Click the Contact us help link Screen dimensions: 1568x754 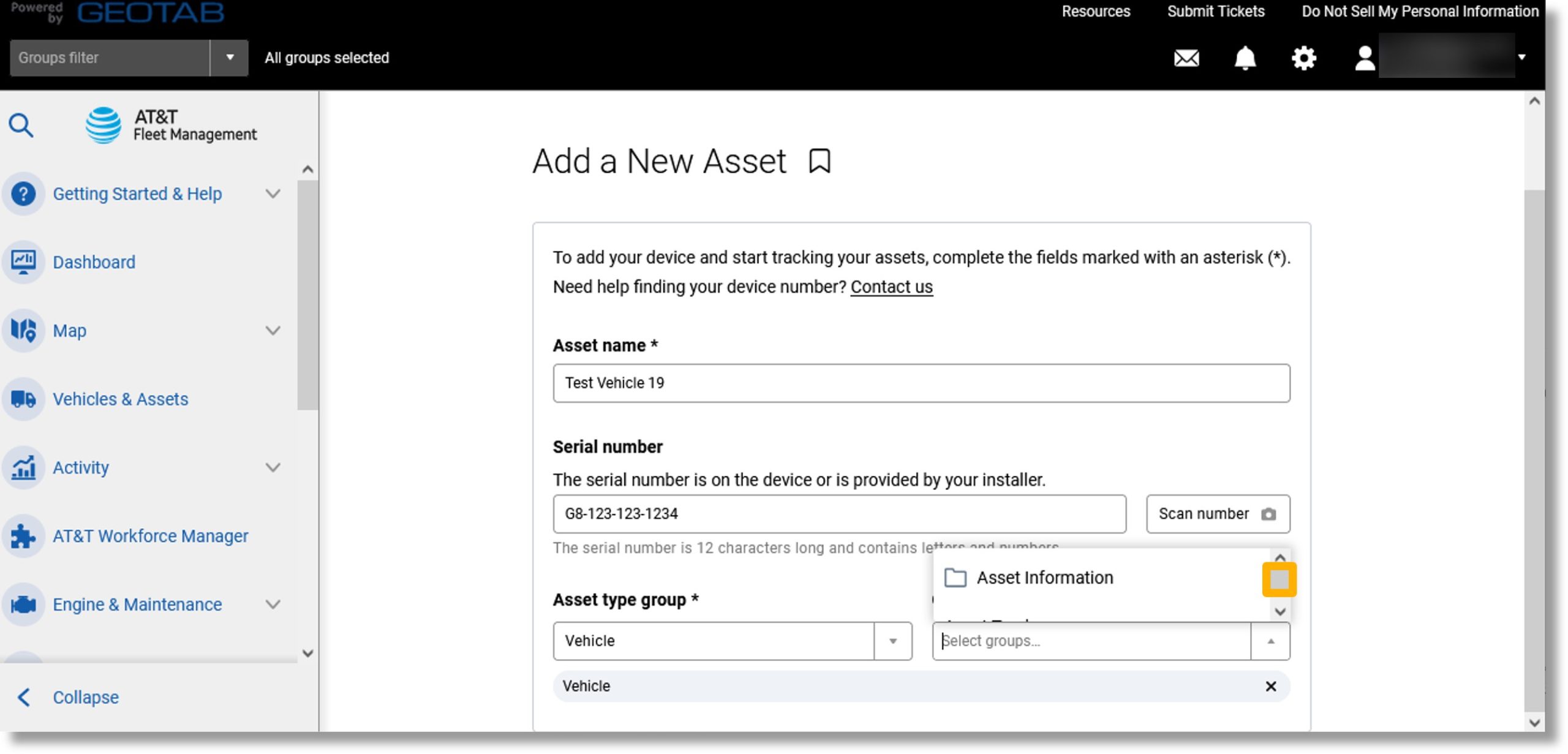pos(891,287)
